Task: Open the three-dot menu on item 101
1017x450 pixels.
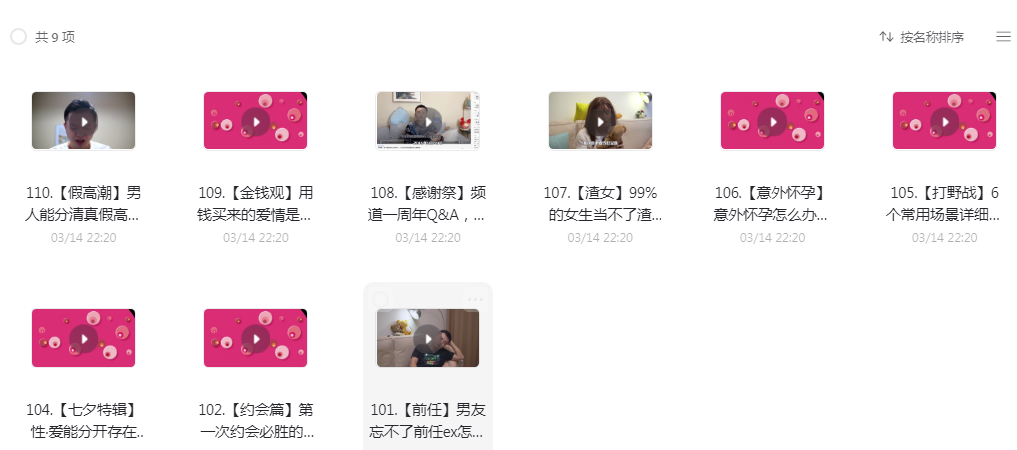Action: [475, 300]
